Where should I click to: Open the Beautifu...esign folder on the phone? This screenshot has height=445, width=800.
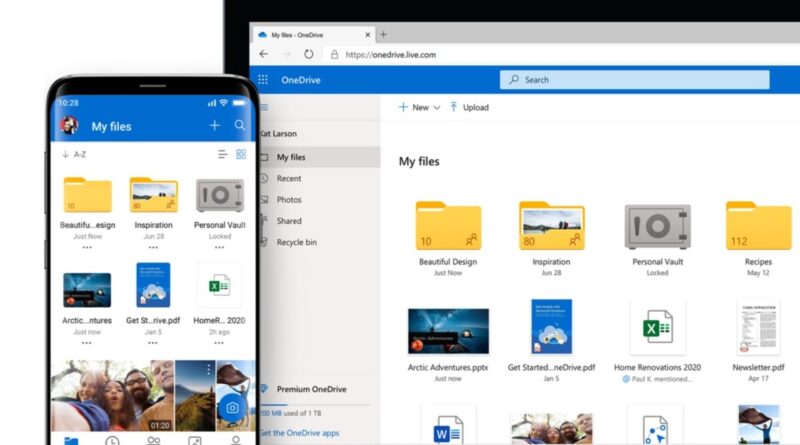87,194
